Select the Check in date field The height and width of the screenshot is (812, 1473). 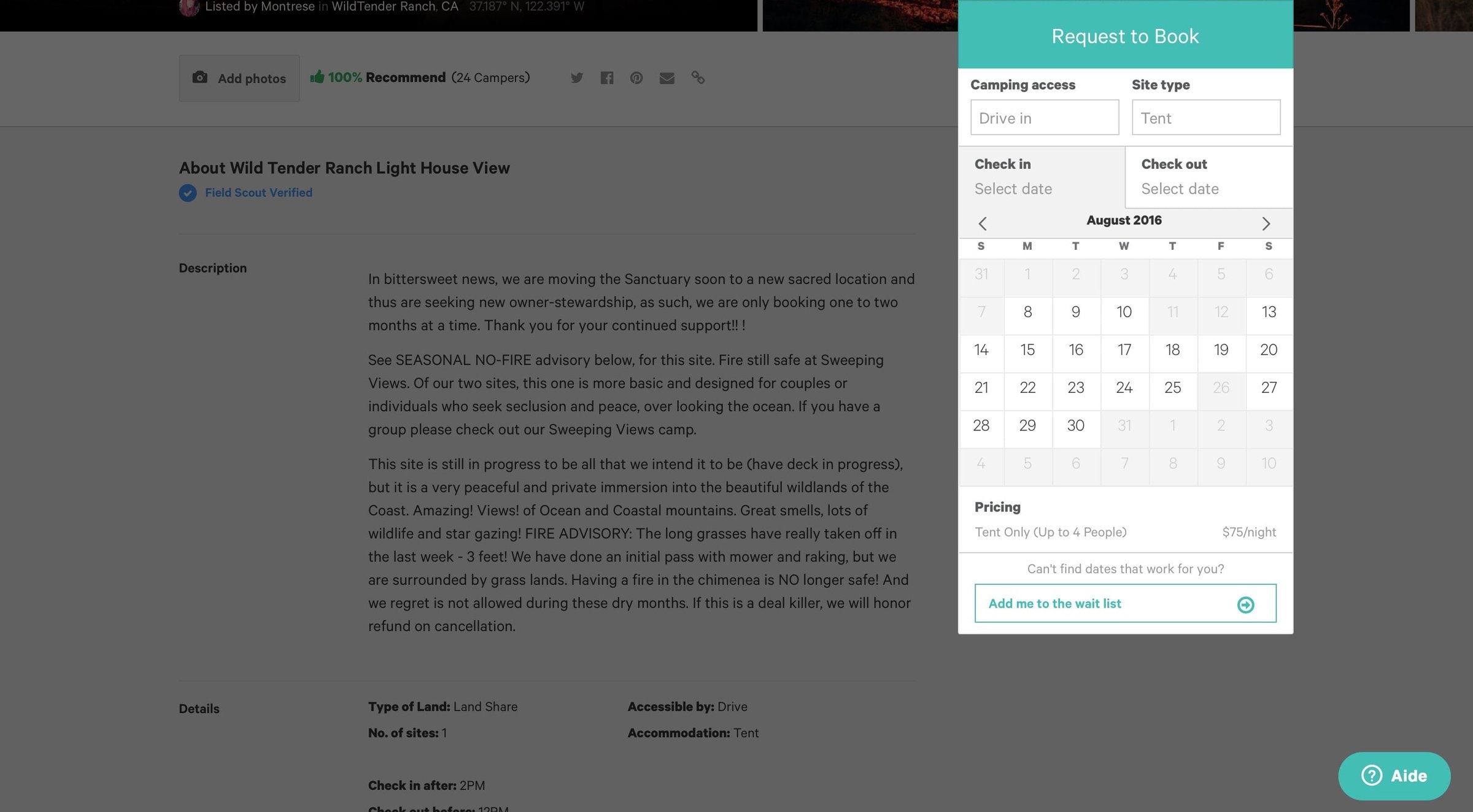tap(1042, 177)
